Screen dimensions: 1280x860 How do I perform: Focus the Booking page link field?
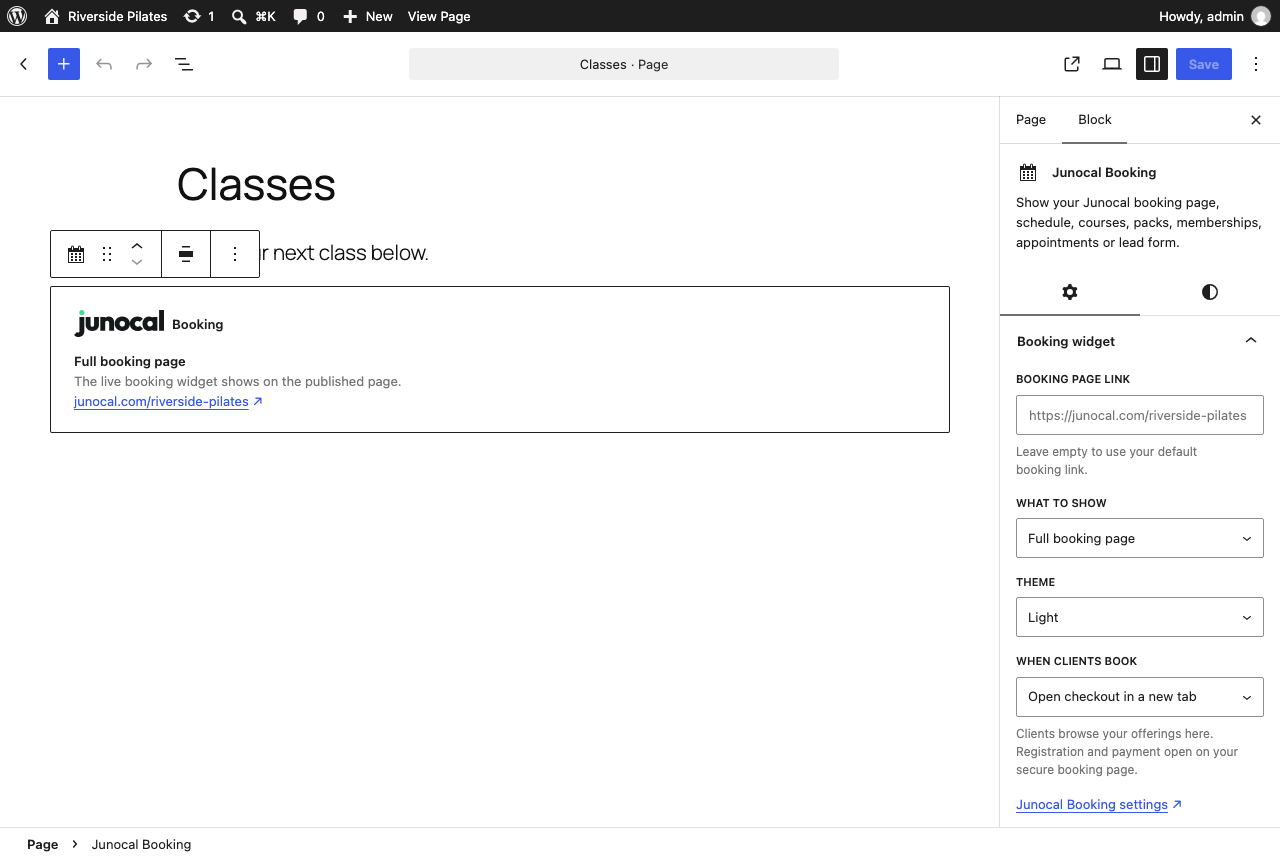1140,415
